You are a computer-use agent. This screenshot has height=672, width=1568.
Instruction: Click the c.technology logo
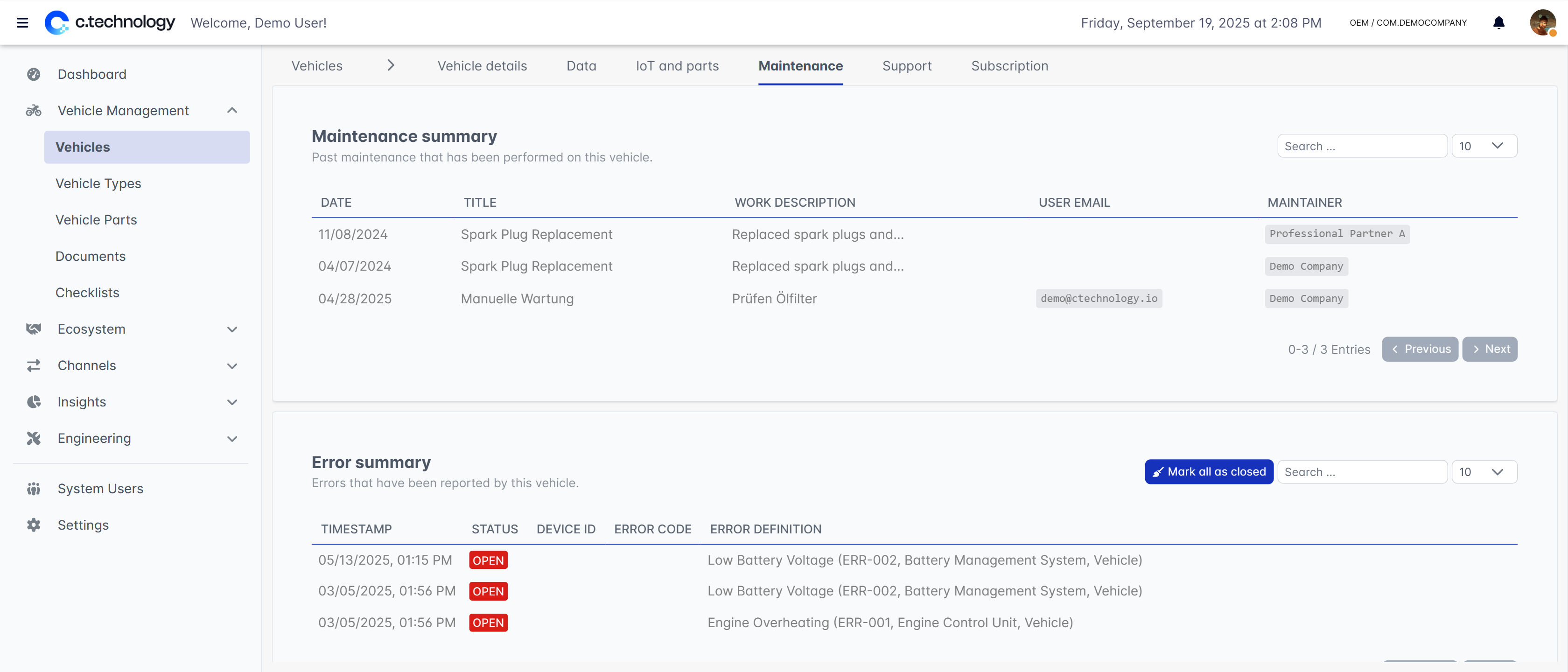(110, 22)
